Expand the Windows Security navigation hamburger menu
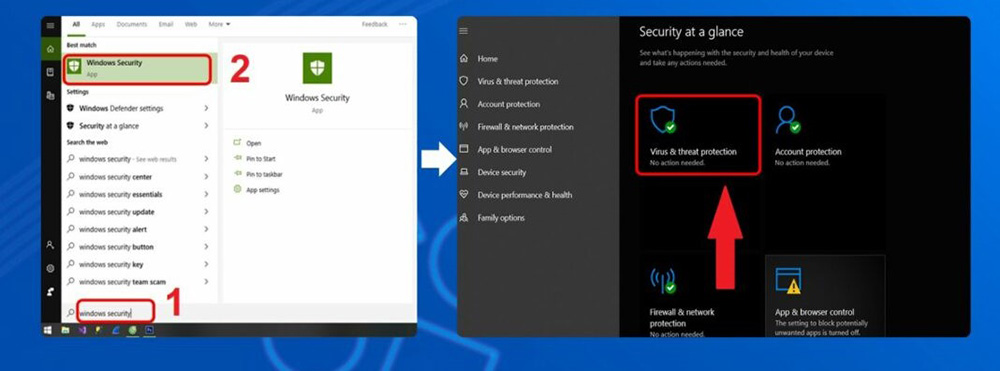The height and width of the screenshot is (371, 1000). [x=464, y=31]
